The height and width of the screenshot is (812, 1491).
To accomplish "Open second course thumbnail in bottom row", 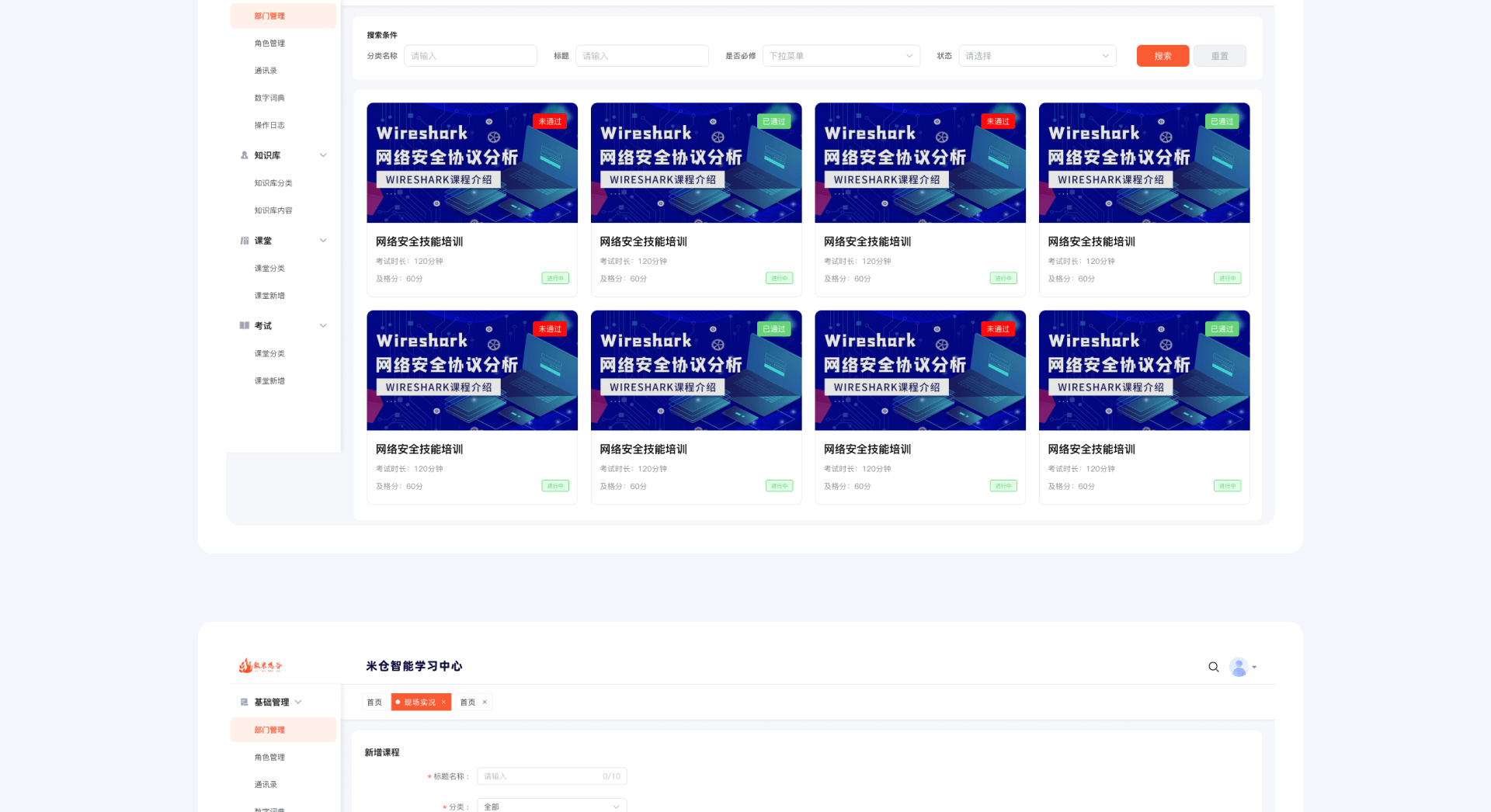I will [x=696, y=370].
